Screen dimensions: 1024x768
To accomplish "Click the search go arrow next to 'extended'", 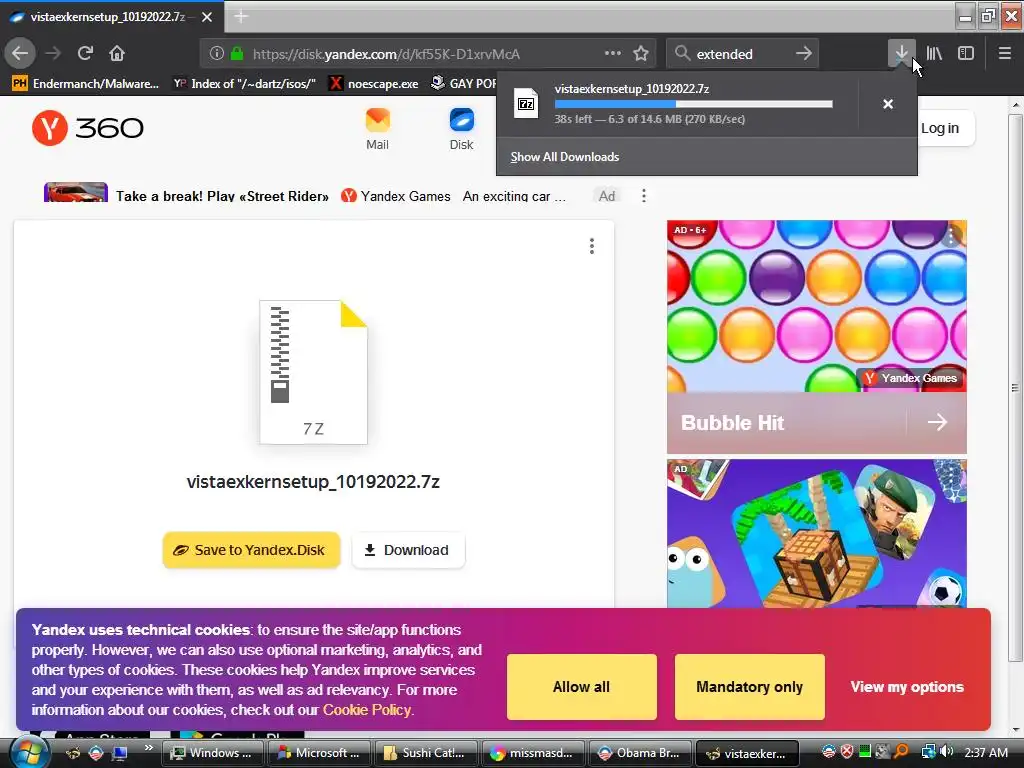I will [804, 54].
